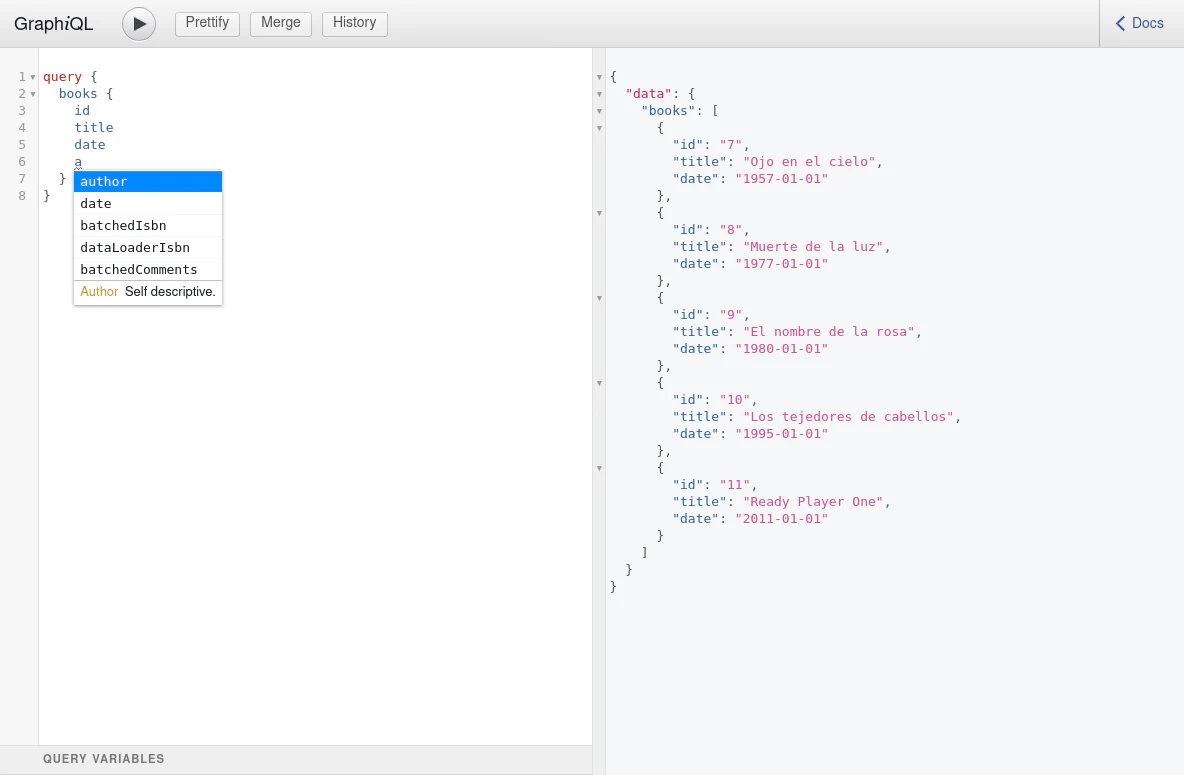Collapse the query block fold arrow on line 1
This screenshot has height=775, width=1184.
[33, 77]
